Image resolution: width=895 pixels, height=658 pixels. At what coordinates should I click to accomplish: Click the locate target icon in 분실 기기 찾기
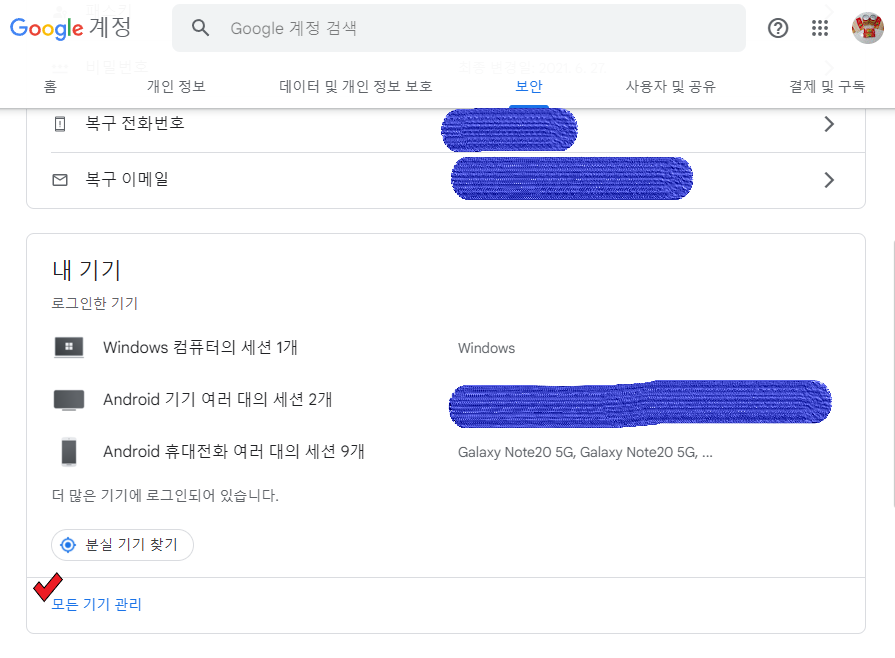[x=68, y=545]
